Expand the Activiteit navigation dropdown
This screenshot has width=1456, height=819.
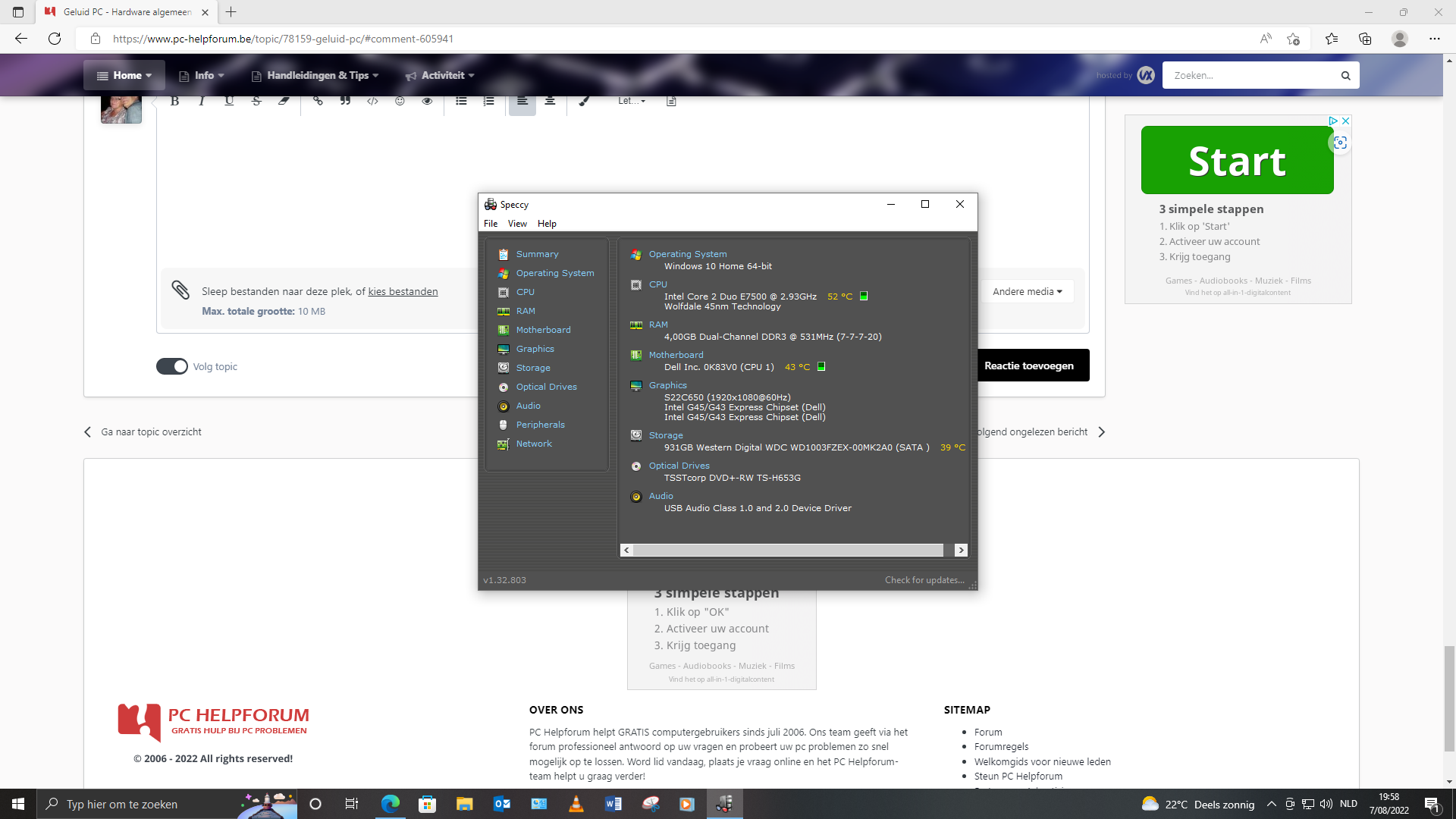[440, 75]
